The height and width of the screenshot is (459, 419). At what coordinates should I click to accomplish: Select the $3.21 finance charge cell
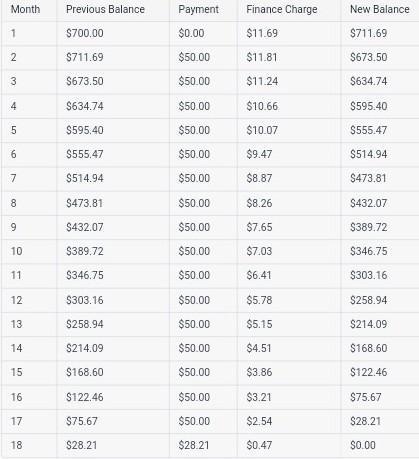coord(259,397)
